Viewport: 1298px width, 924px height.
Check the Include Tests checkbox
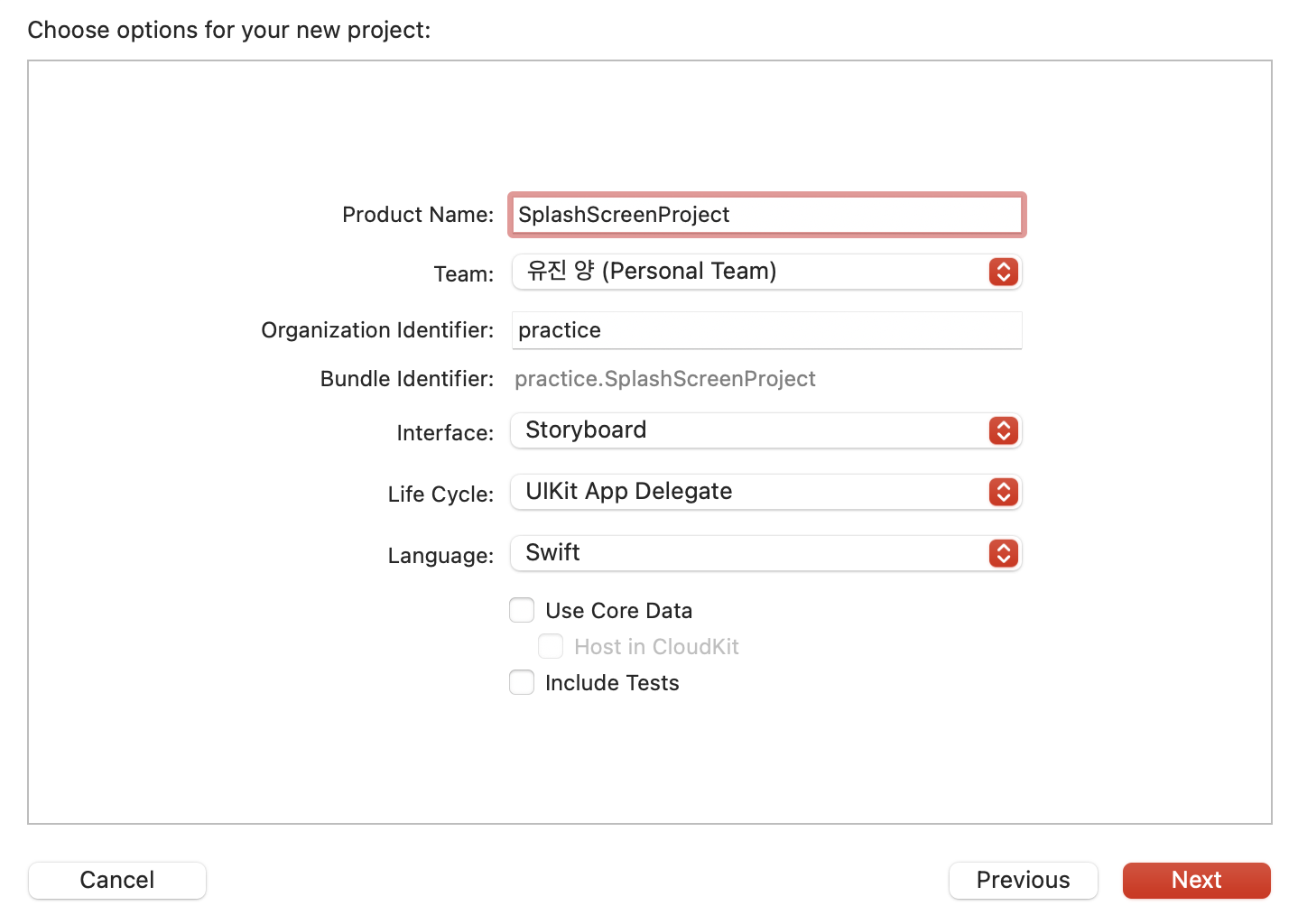(522, 683)
